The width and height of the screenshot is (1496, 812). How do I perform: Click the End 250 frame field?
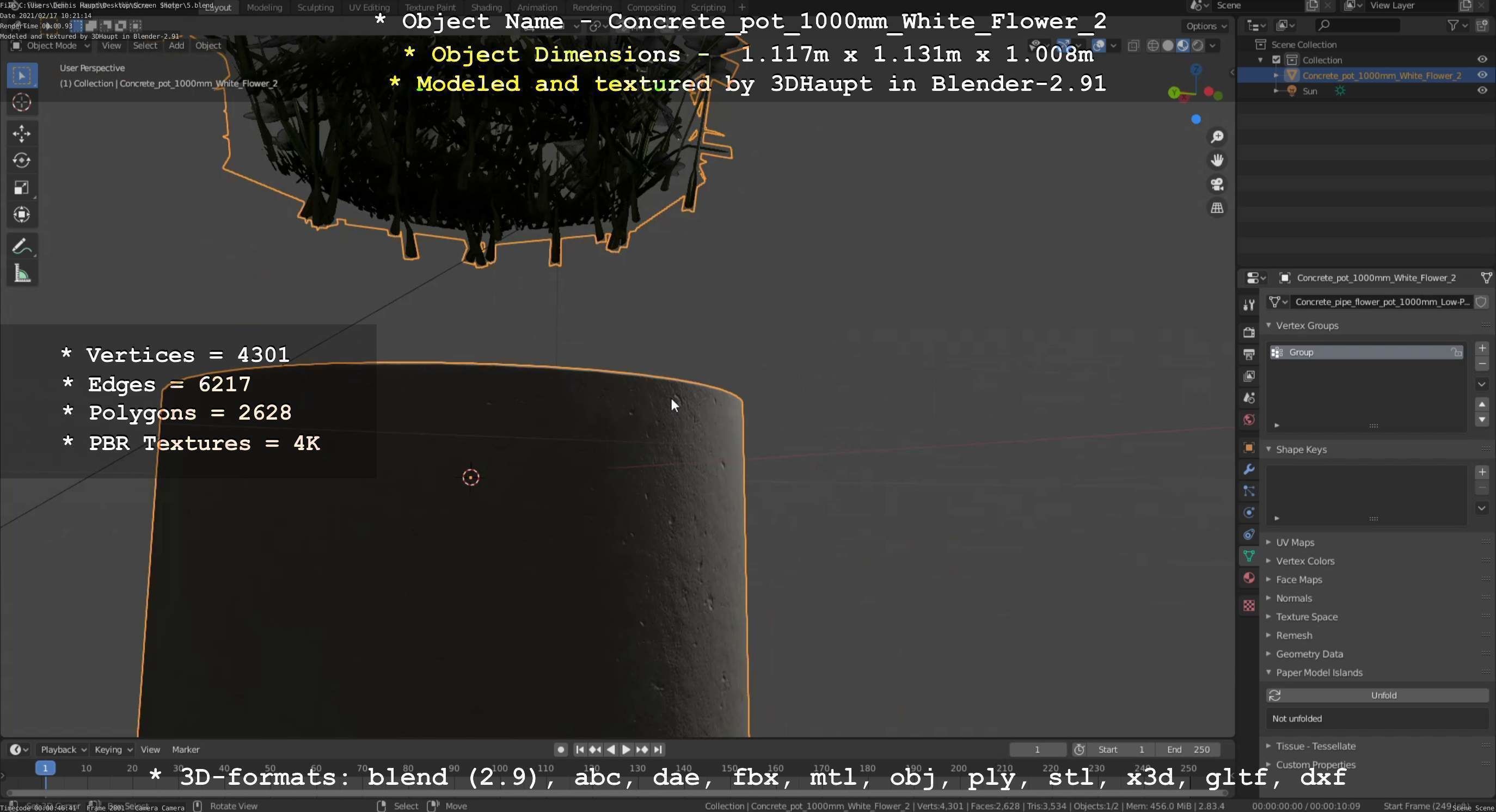point(1188,749)
